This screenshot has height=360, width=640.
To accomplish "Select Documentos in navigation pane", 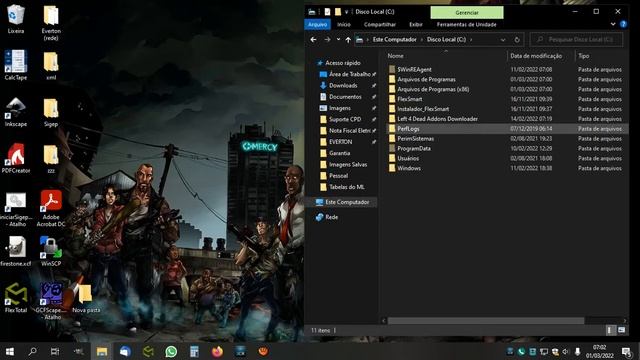I will pyautogui.click(x=345, y=97).
